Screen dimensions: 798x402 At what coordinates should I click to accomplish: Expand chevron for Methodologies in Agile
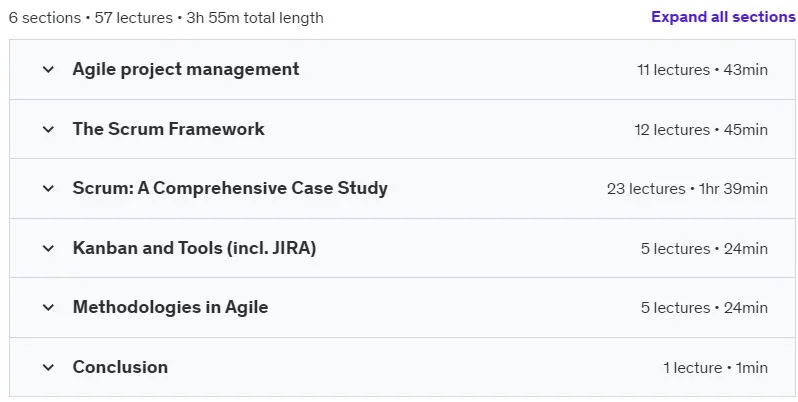[48, 308]
